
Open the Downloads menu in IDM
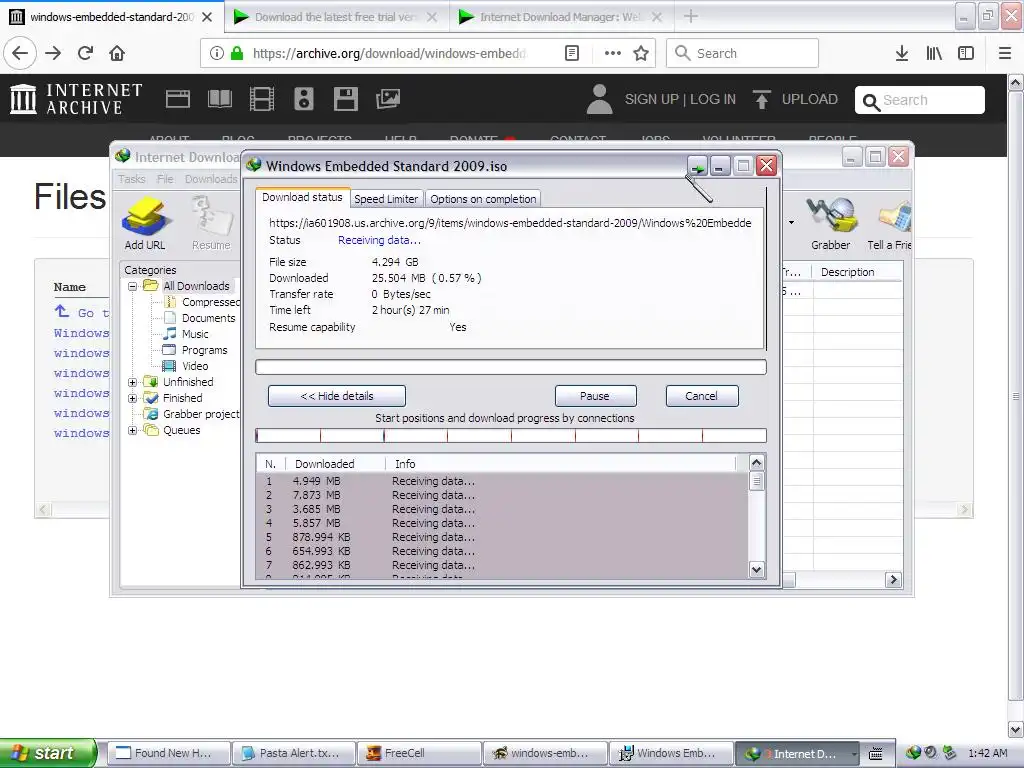pos(211,179)
